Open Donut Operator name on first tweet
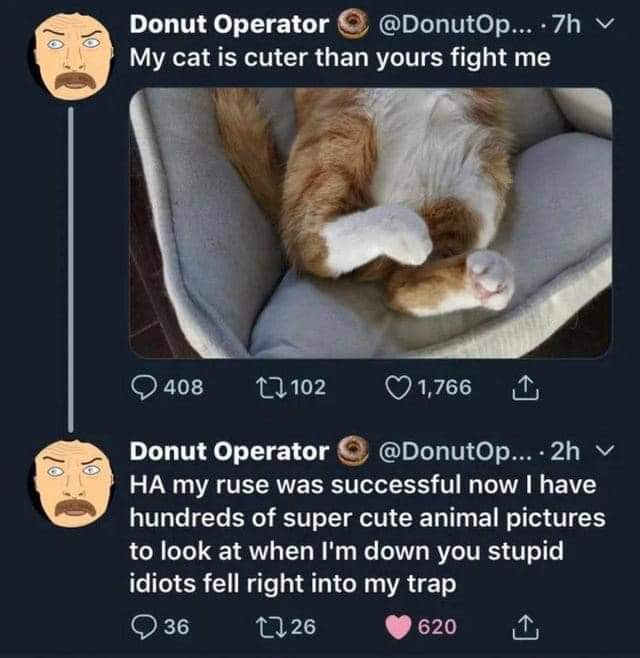This screenshot has height=658, width=640. [229, 23]
